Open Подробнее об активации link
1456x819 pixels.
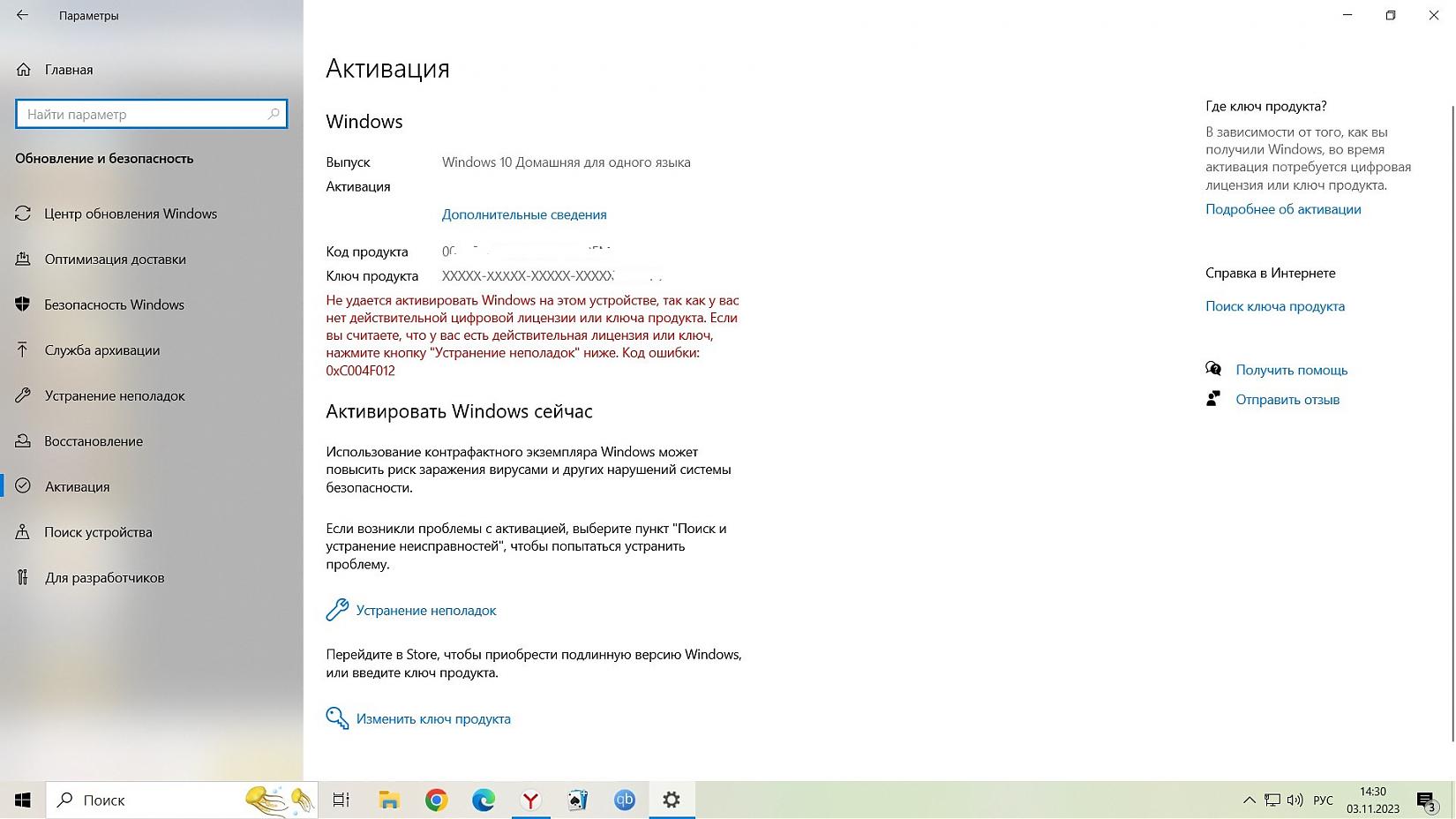(x=1283, y=209)
